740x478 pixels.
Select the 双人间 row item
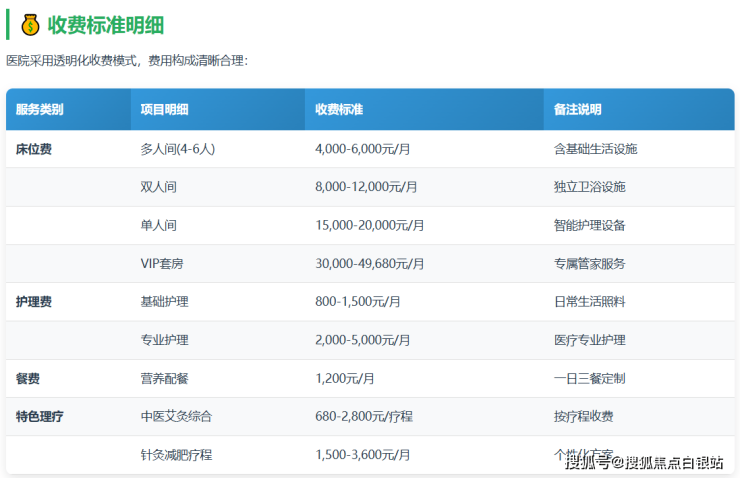[x=159, y=187]
